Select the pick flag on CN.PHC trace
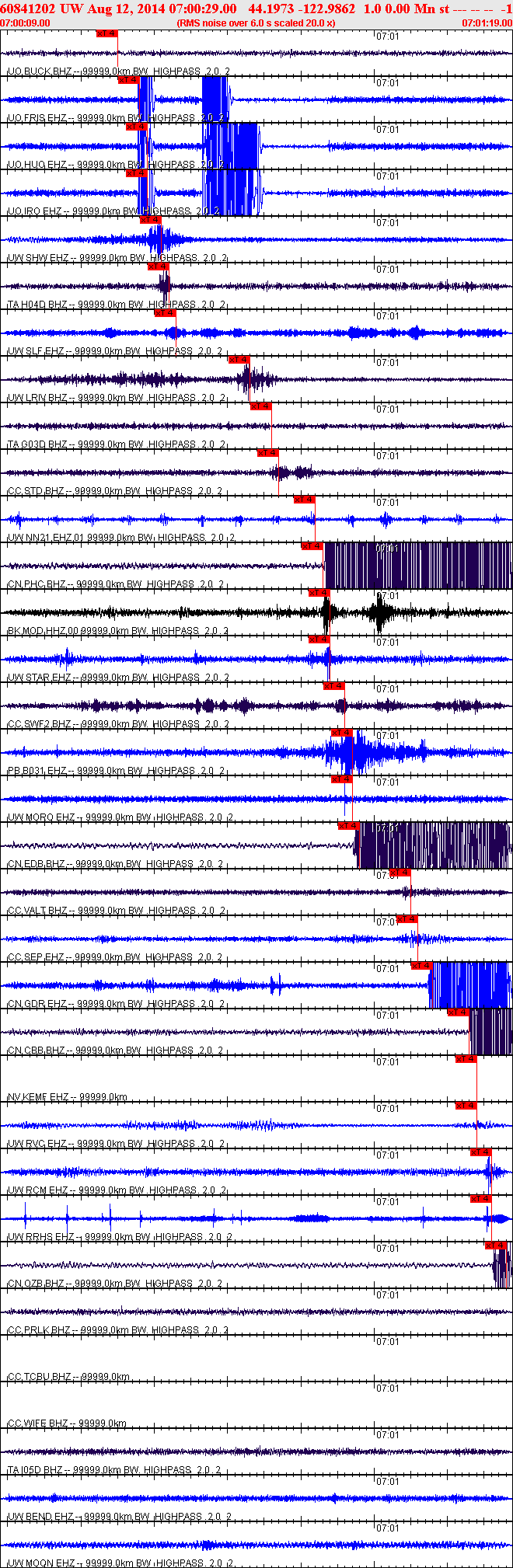This screenshot has width=513, height=1568. [x=312, y=546]
